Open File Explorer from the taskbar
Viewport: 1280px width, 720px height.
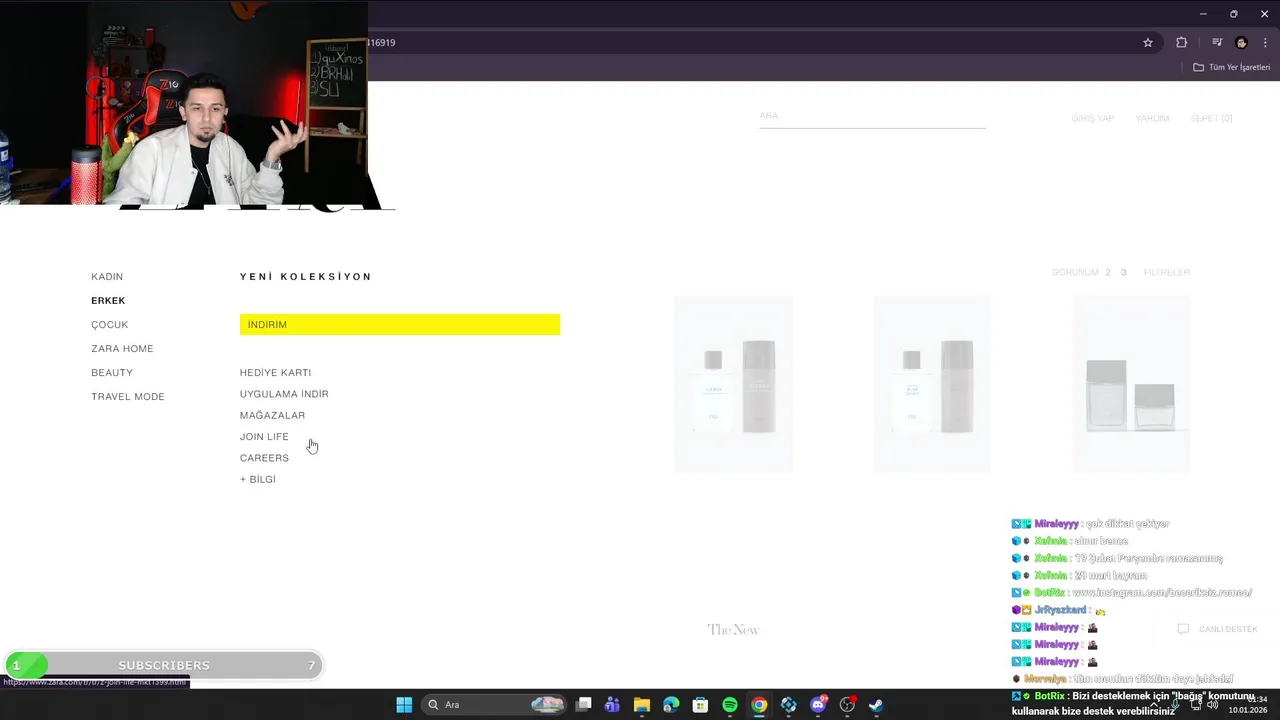642,705
